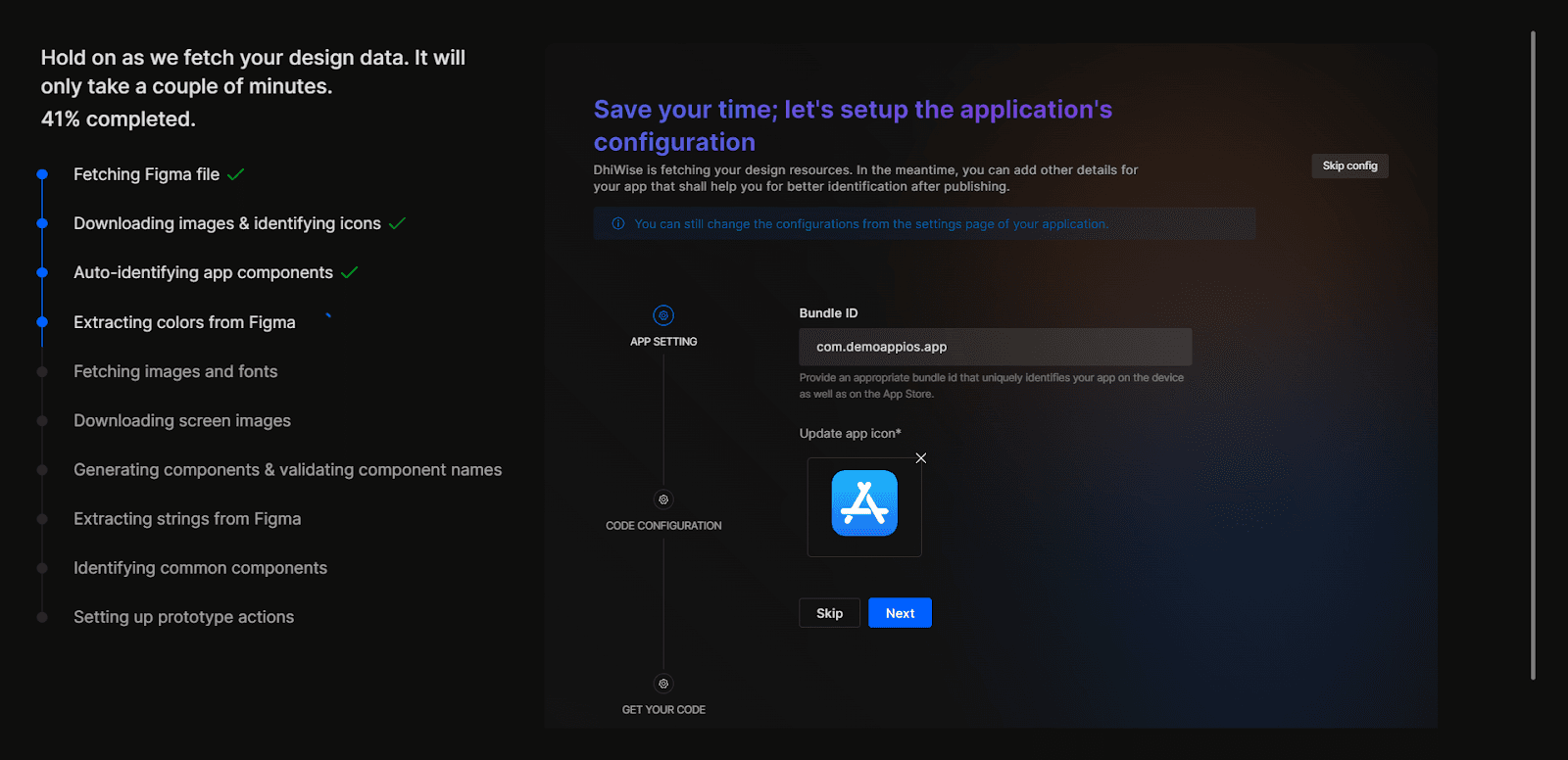Viewport: 1568px width, 760px height.
Task: Click the checkmark next to Auto-identifying app components
Action: point(350,272)
